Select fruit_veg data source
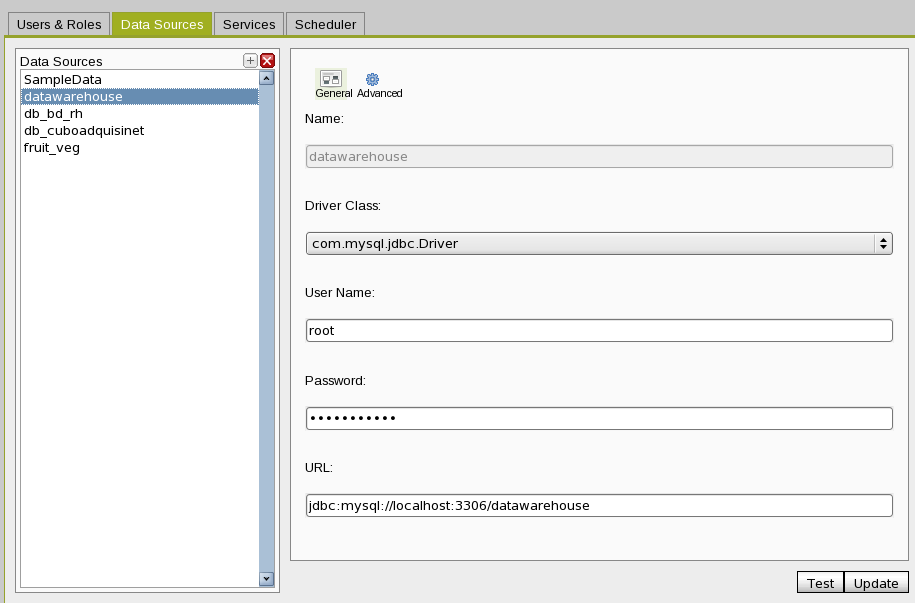The image size is (915, 603). click(x=52, y=148)
